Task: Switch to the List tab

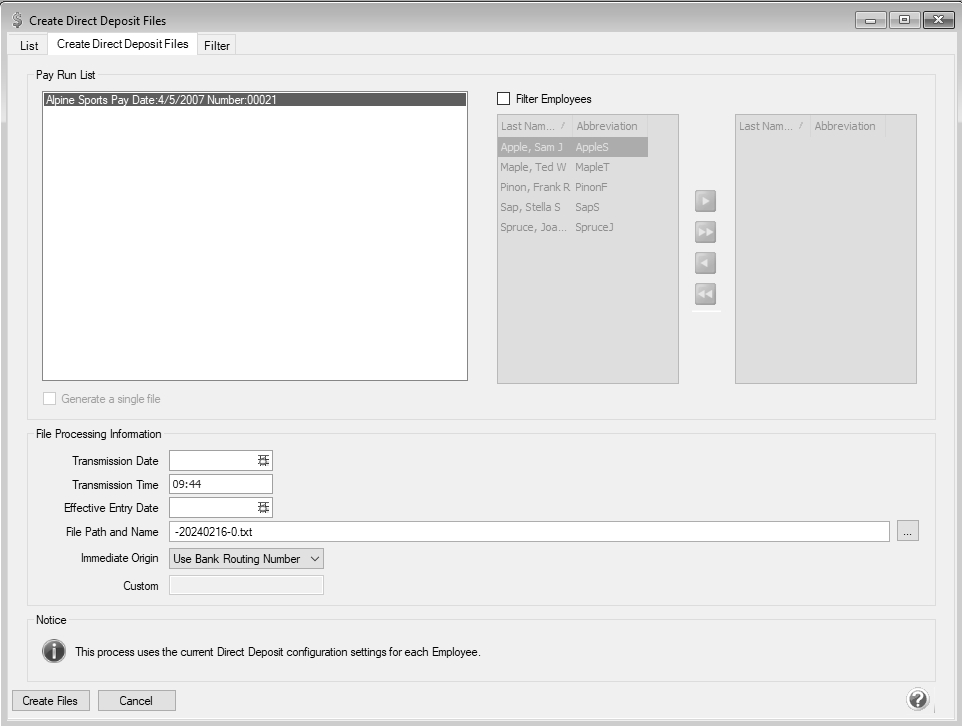Action: (29, 45)
